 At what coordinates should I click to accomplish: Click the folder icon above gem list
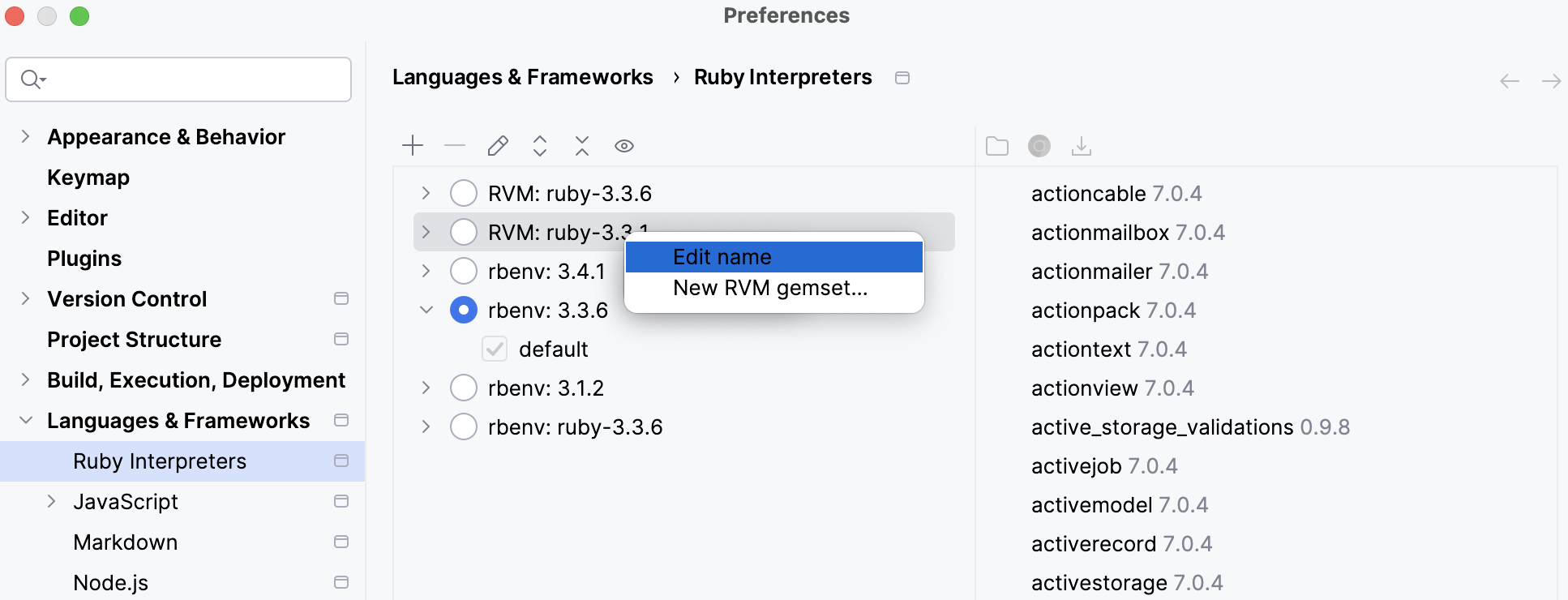[997, 146]
